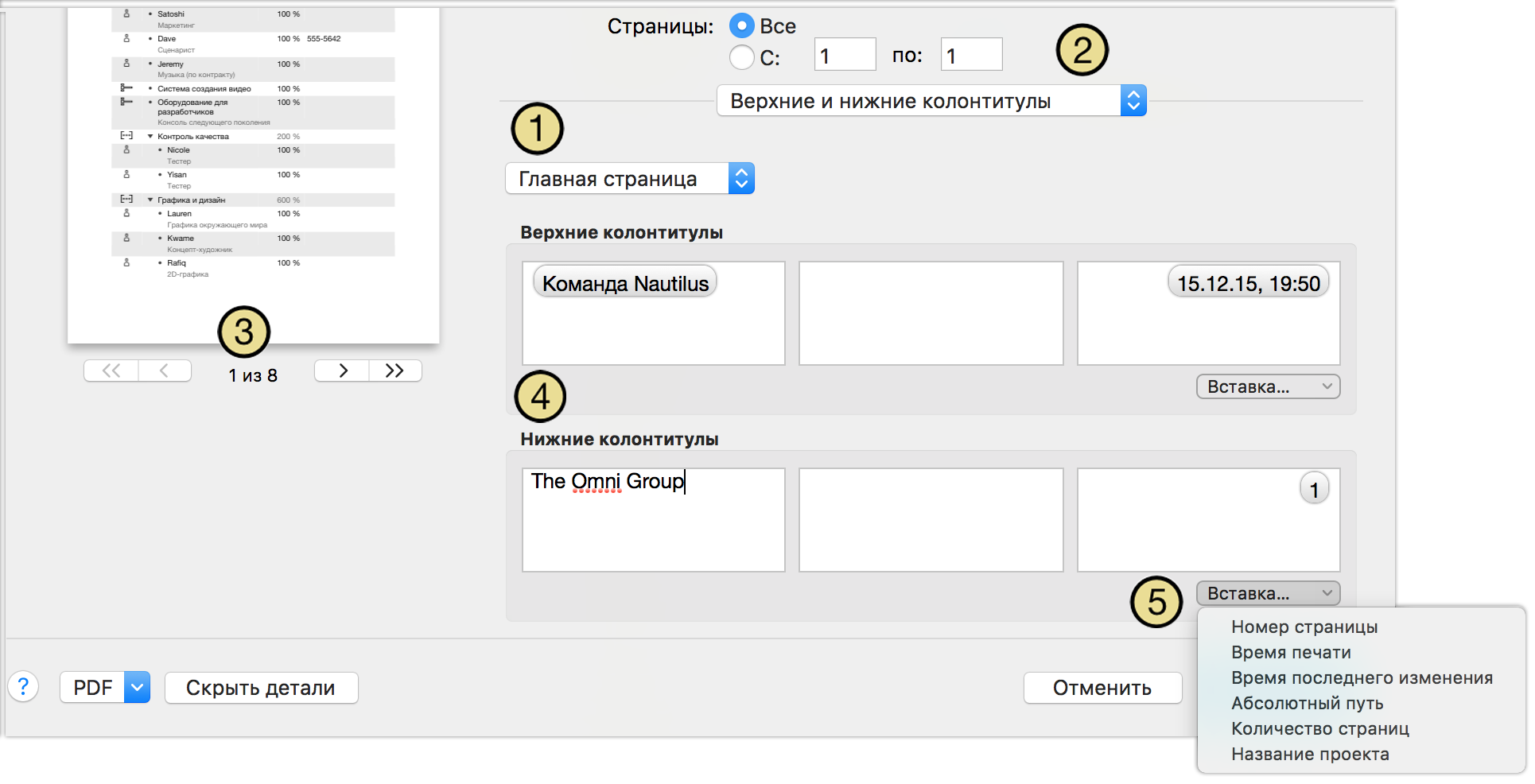1535x784 pixels.
Task: Click the 'The Omni Group' footer field
Action: coord(653,519)
